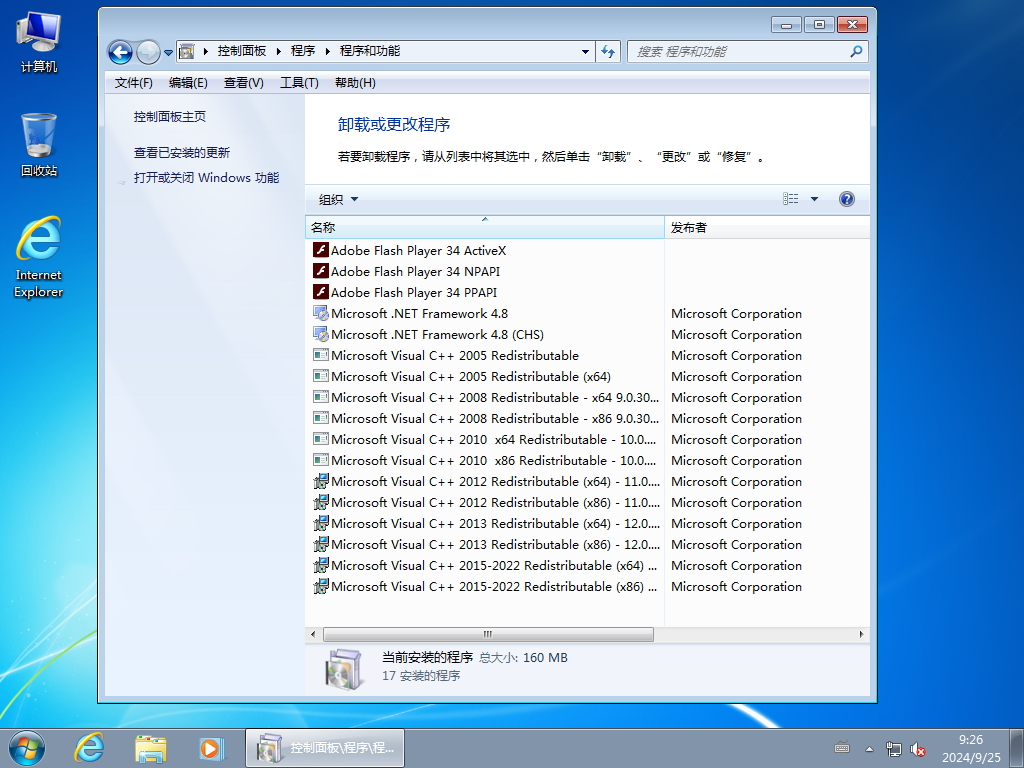Open the 工具(T) menu
The width and height of the screenshot is (1024, 768).
299,83
